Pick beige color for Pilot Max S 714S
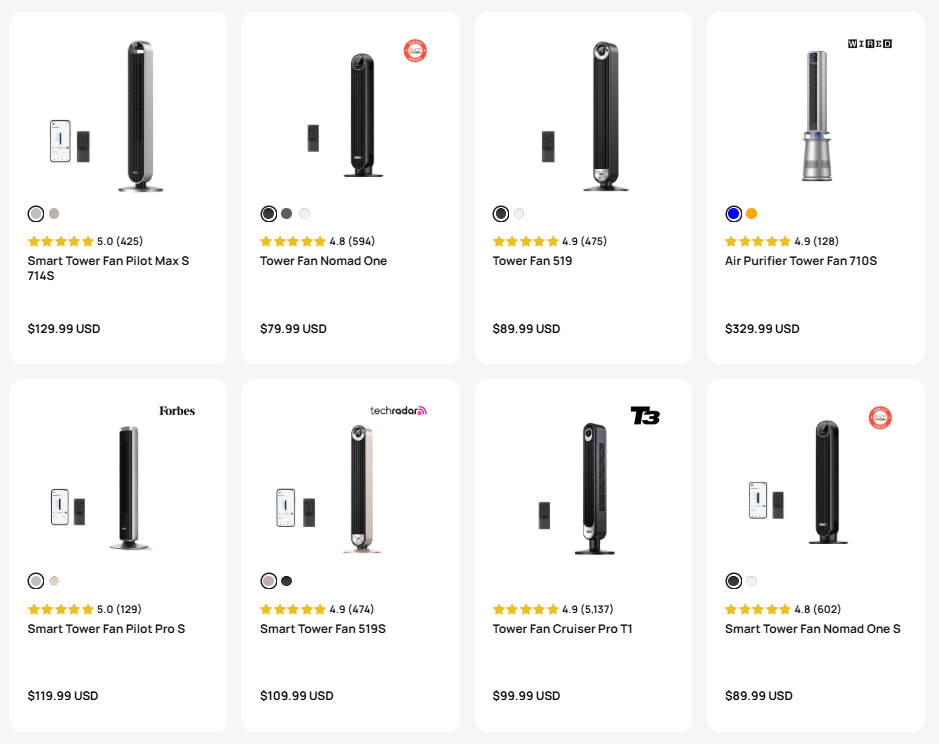Viewport: 939px width, 744px height. coord(54,213)
